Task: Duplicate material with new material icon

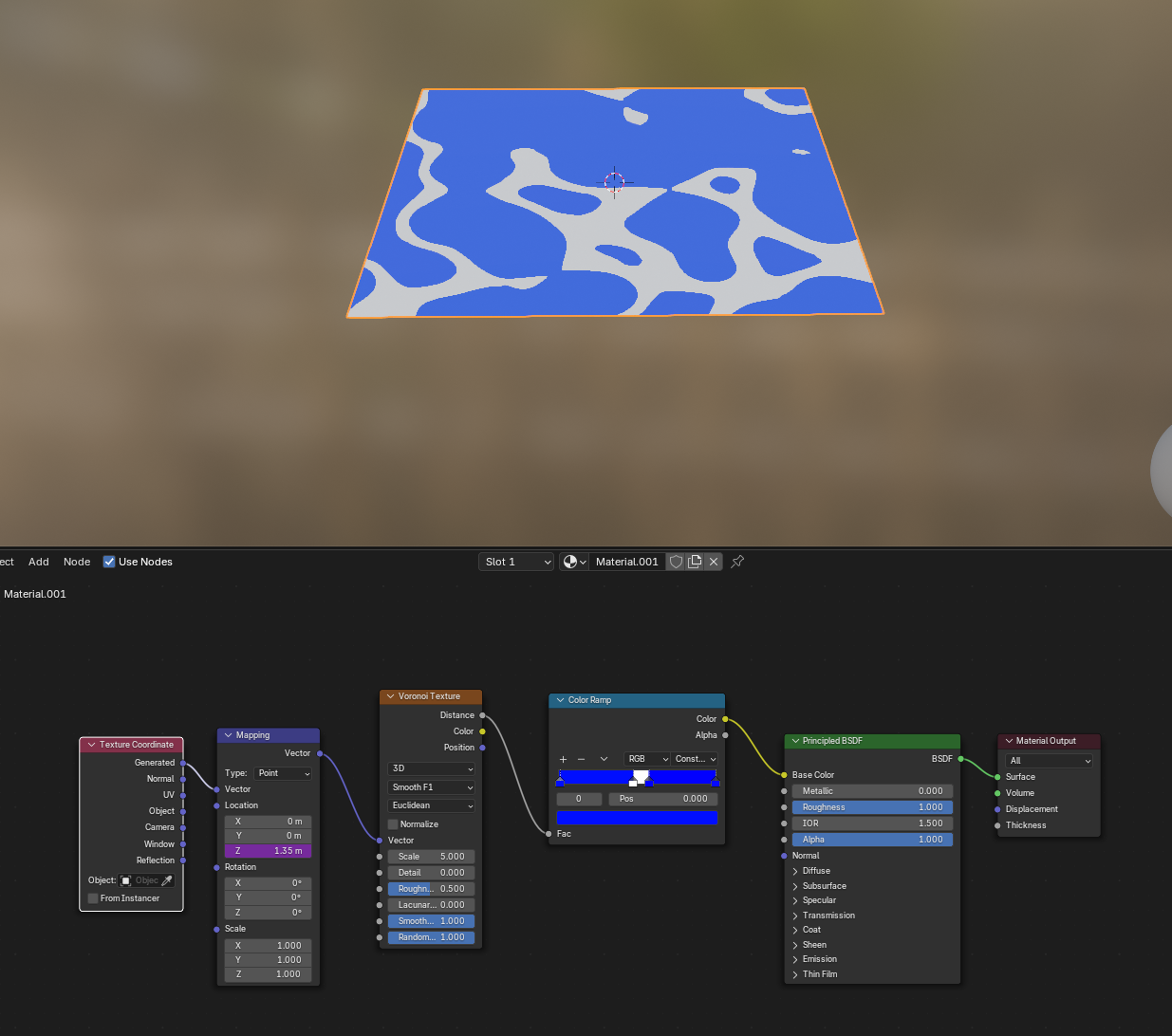Action: click(x=695, y=562)
